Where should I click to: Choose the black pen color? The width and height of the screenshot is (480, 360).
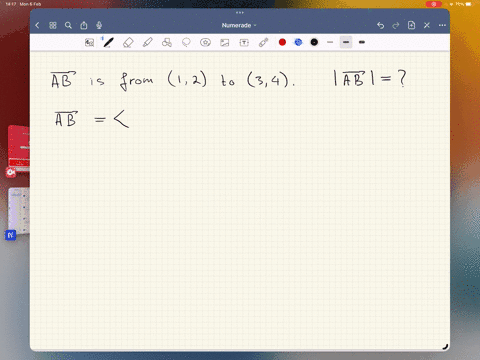point(314,42)
